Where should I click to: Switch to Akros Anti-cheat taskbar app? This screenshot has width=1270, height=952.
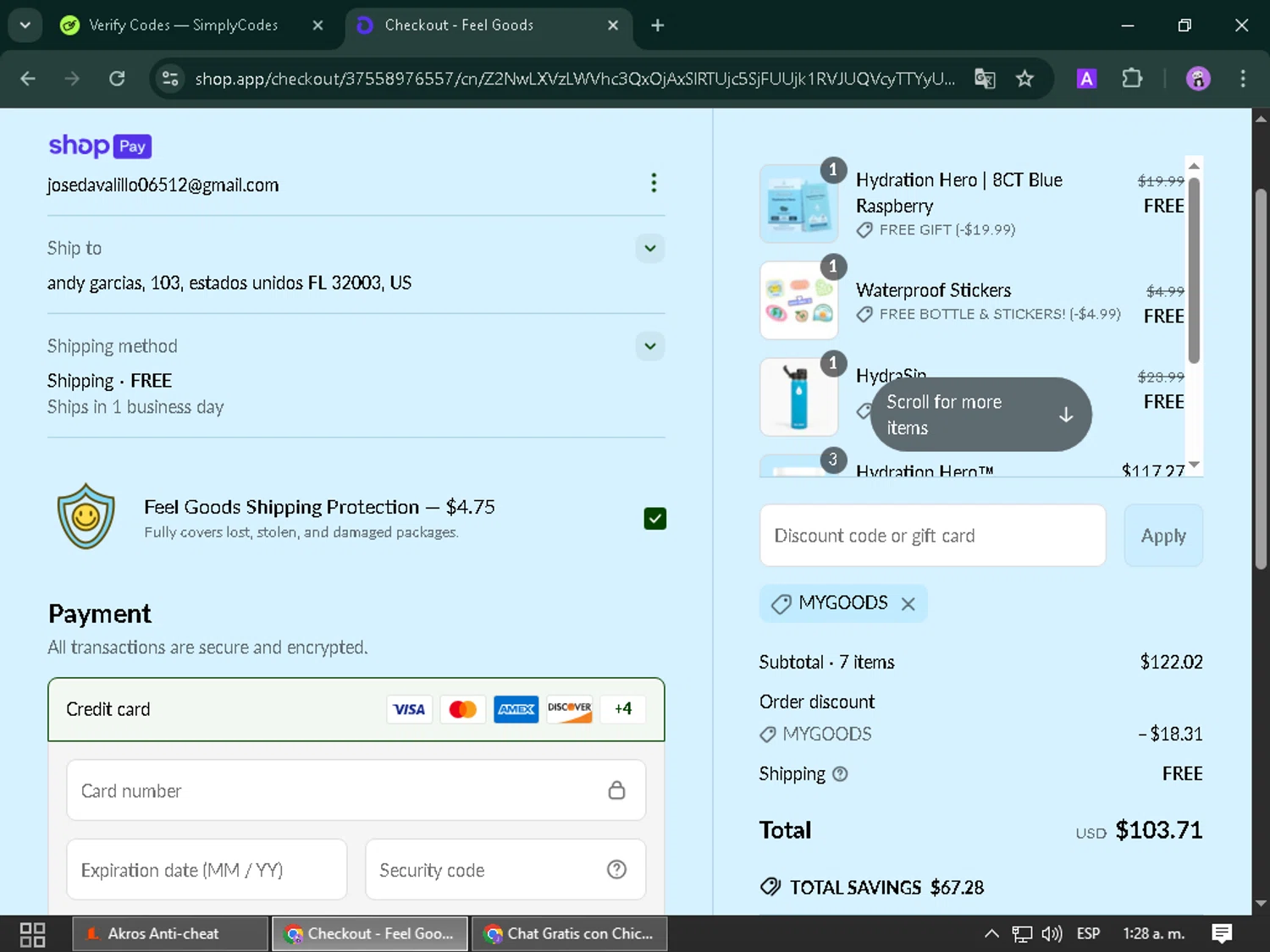pyautogui.click(x=170, y=934)
